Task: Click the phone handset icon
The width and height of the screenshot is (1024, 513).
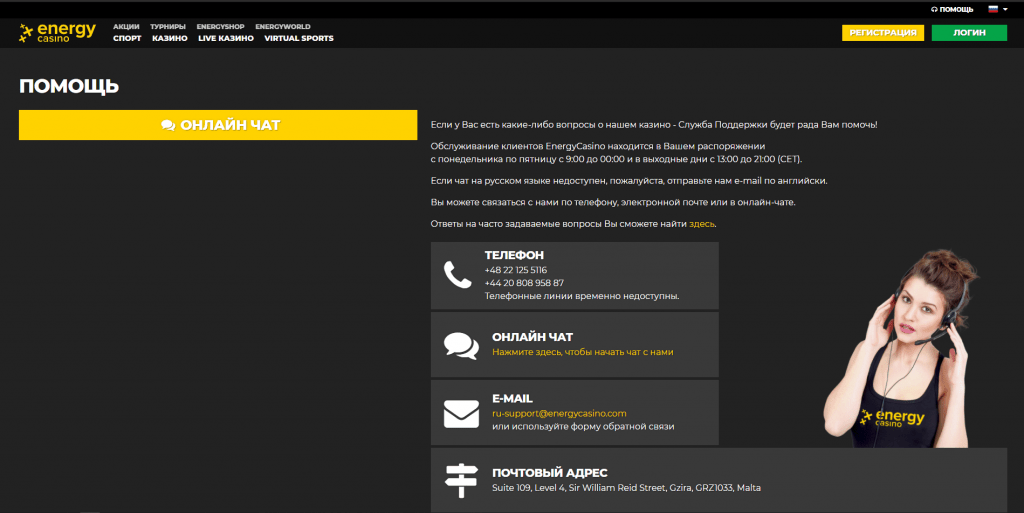Action: (457, 275)
